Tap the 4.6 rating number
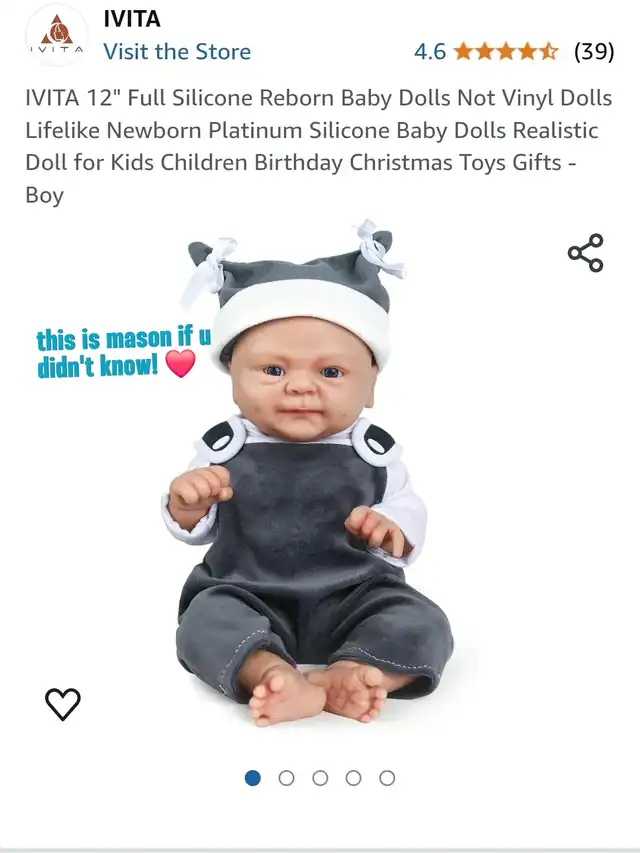 430,52
